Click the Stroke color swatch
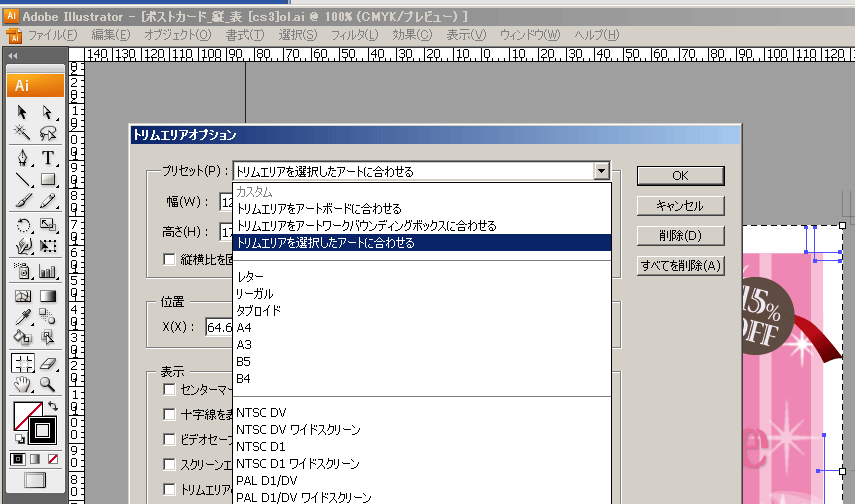This screenshot has width=855, height=504. (x=43, y=430)
